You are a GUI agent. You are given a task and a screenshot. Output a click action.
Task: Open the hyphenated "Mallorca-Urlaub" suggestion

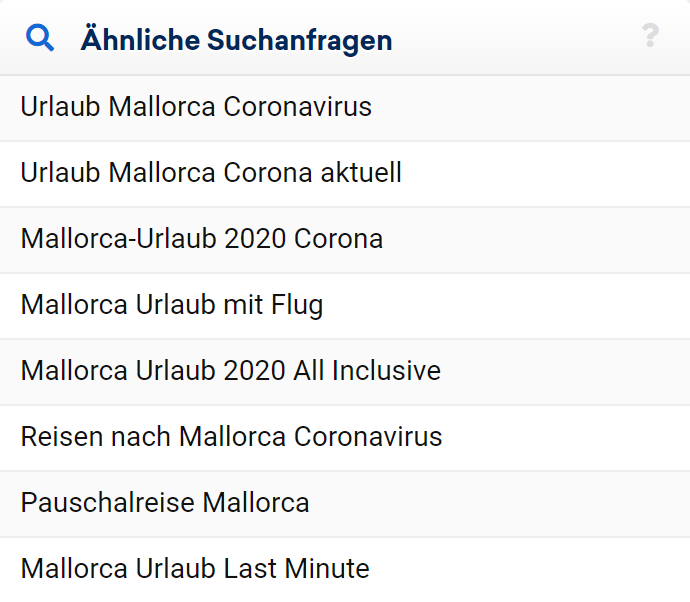tap(201, 239)
